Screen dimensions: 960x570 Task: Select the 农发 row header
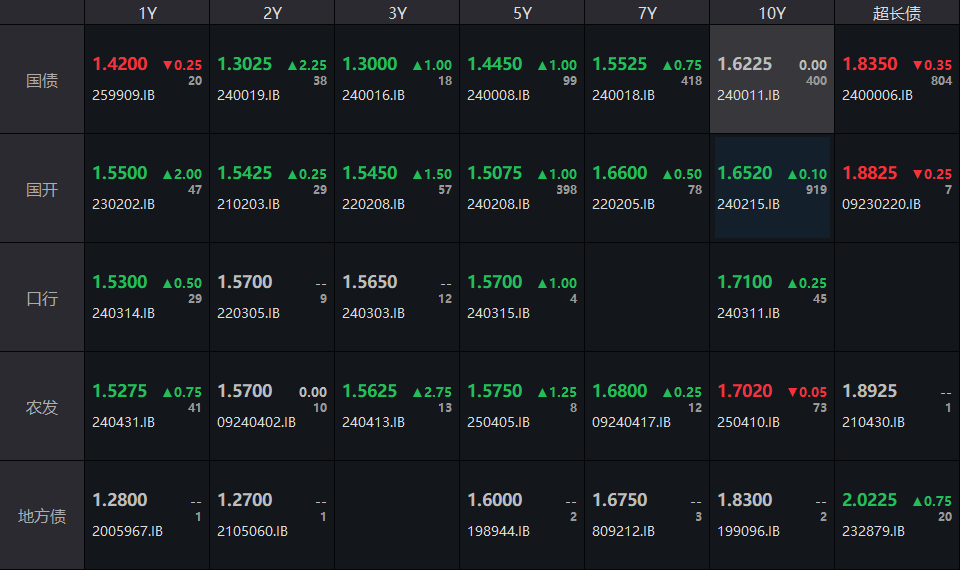[x=42, y=407]
